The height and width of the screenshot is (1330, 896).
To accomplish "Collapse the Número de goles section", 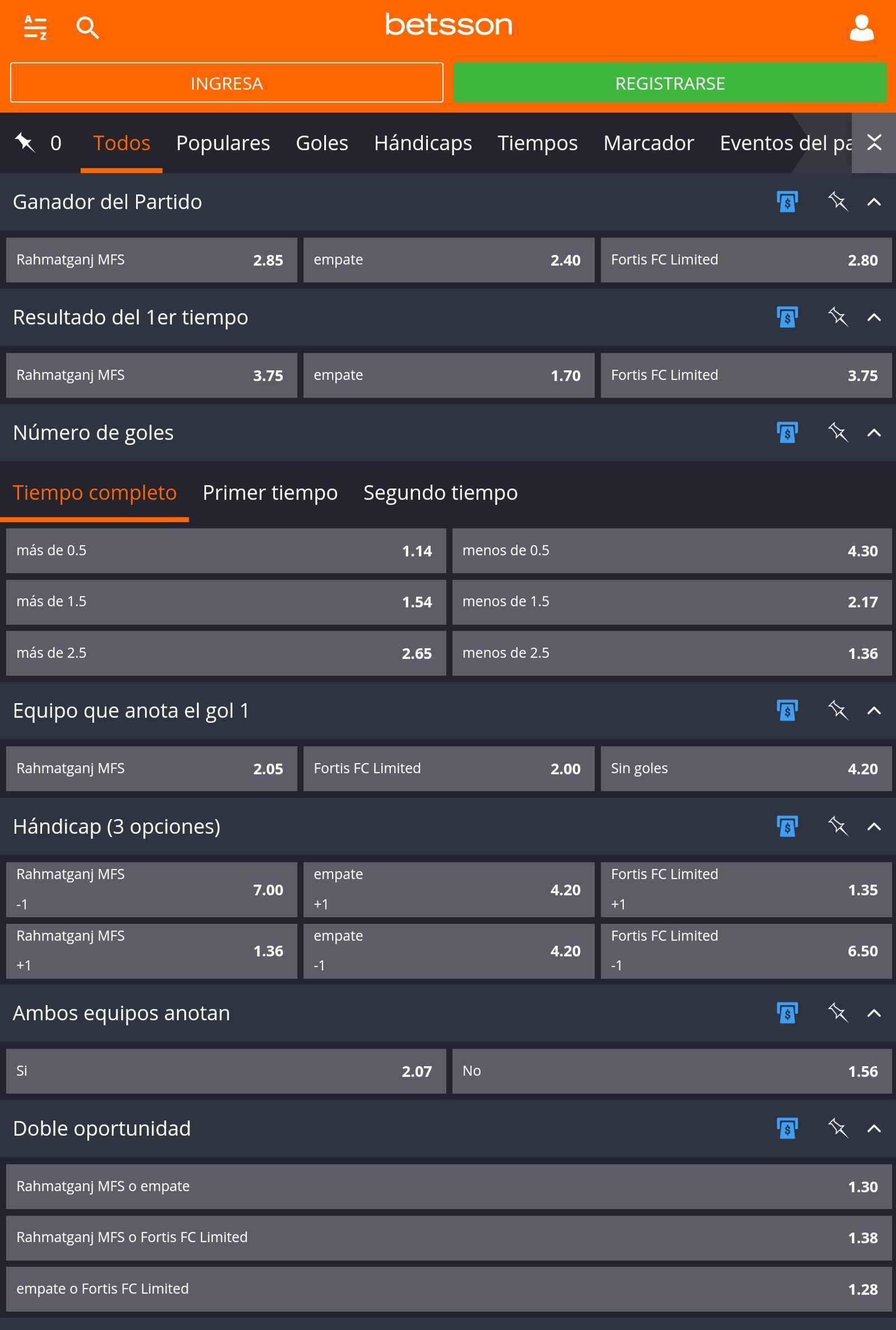I will 874,433.
